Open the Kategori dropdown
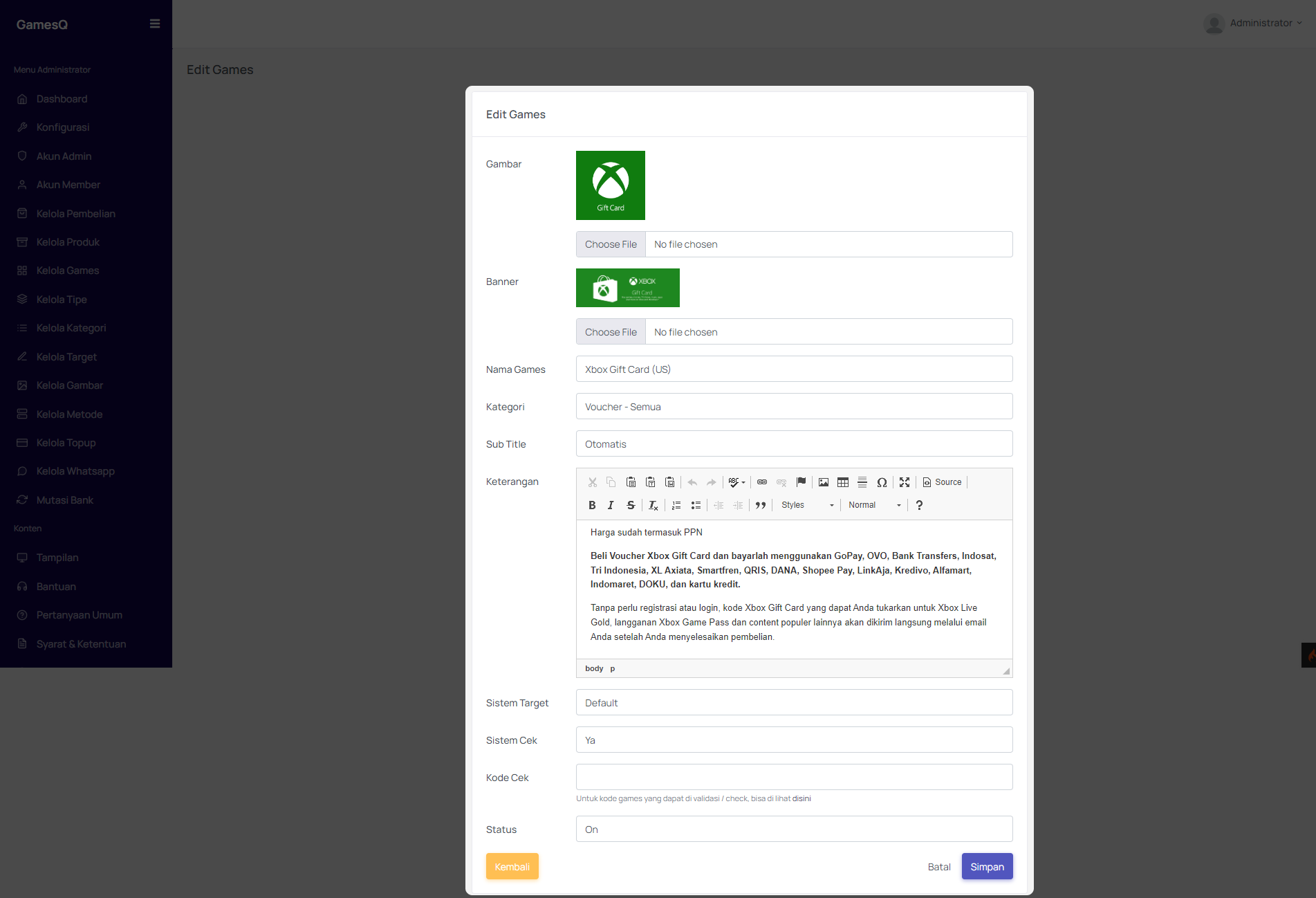The image size is (1316, 898). click(x=794, y=406)
